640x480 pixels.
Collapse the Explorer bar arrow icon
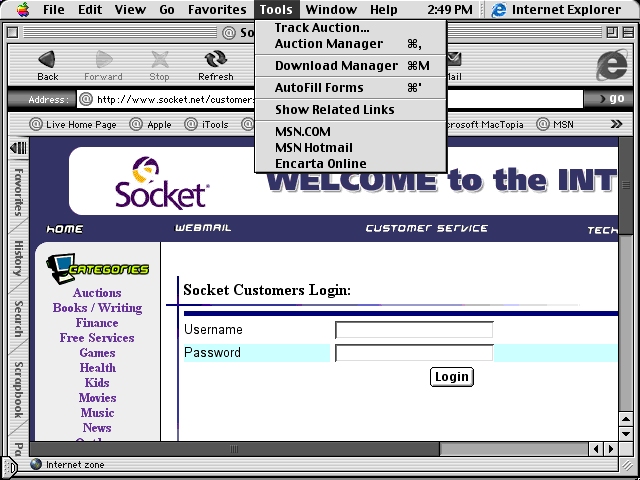18,147
